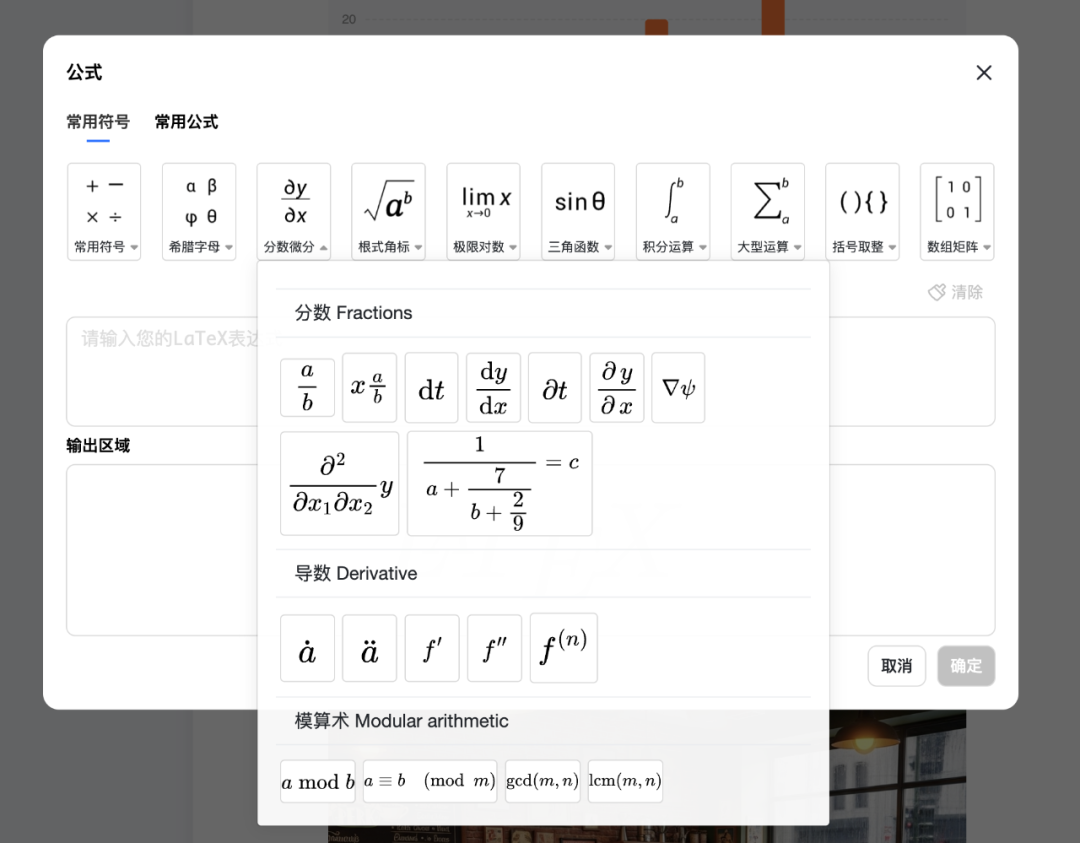Open the 根式角标 radicals dropdown
1080x843 pixels.
388,211
